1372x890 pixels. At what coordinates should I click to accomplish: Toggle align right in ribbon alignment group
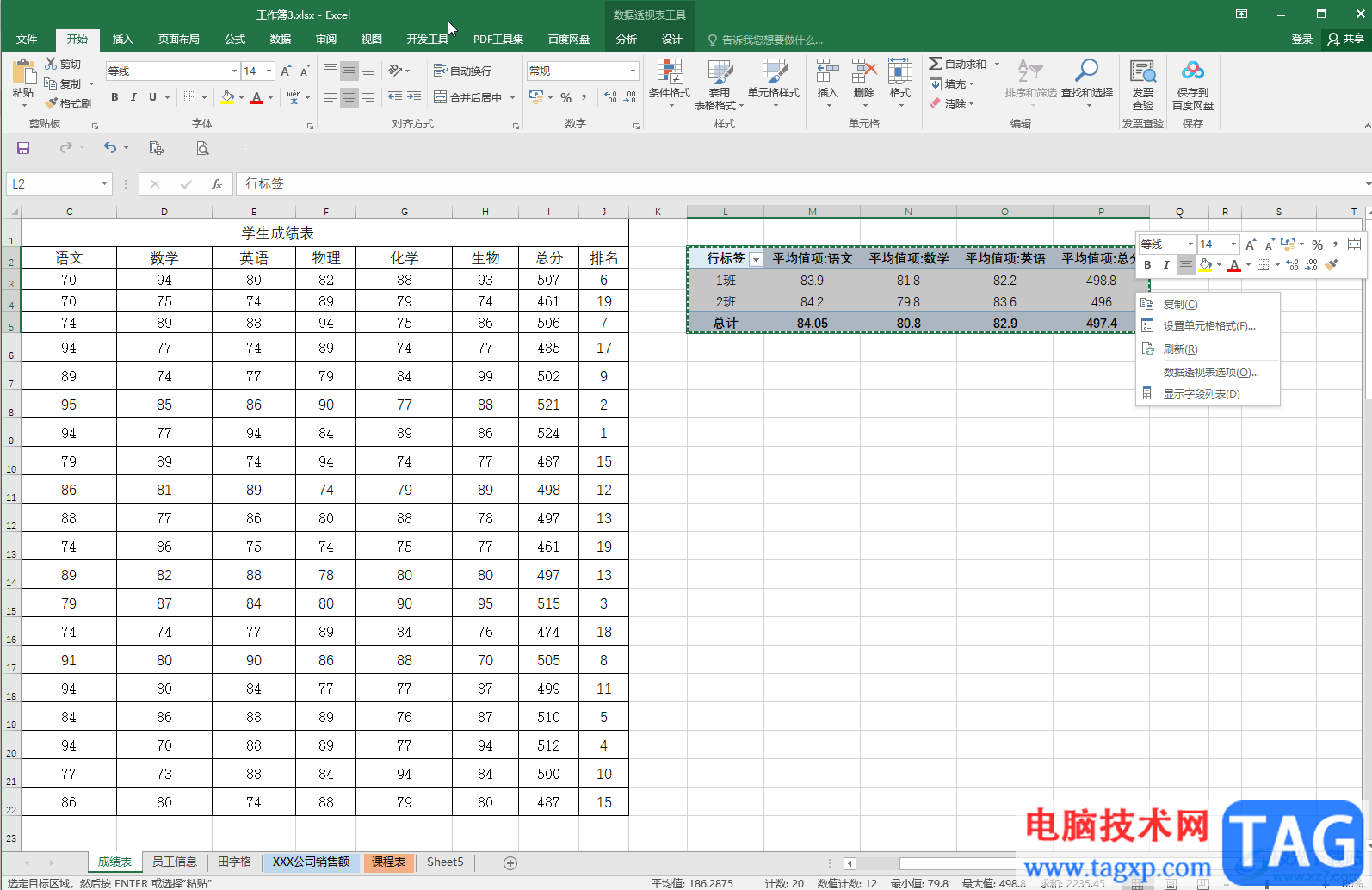[x=368, y=97]
